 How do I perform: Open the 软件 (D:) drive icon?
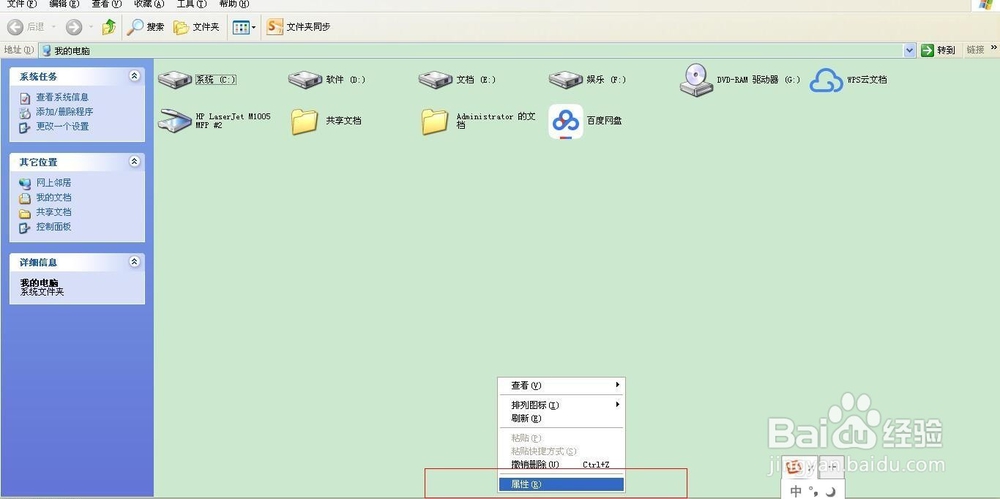pyautogui.click(x=305, y=80)
